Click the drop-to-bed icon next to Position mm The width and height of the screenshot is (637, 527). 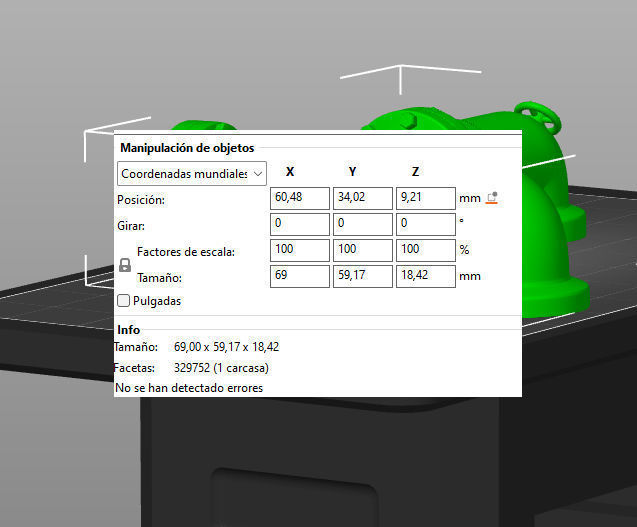point(492,198)
